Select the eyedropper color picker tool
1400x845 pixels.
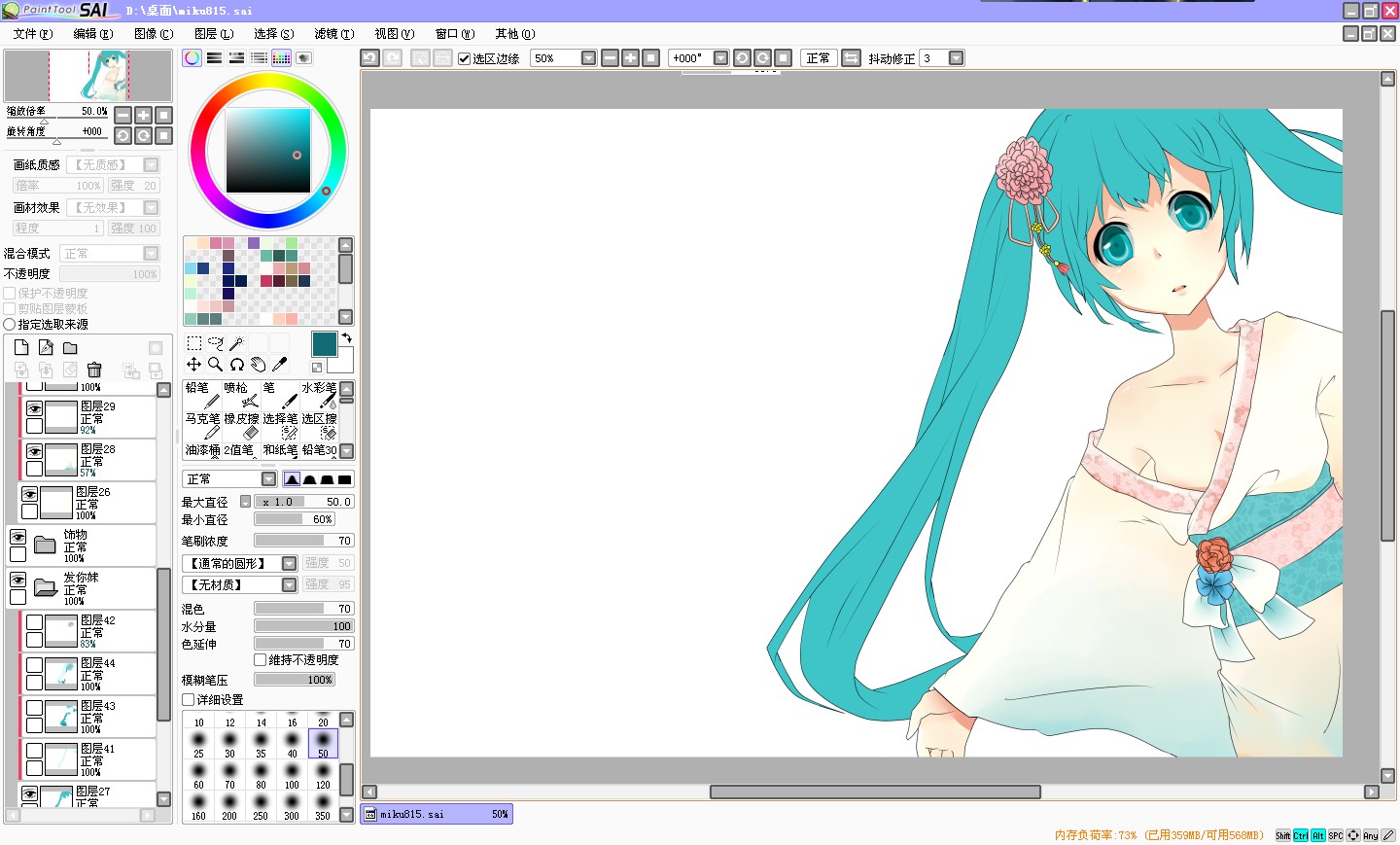point(279,365)
